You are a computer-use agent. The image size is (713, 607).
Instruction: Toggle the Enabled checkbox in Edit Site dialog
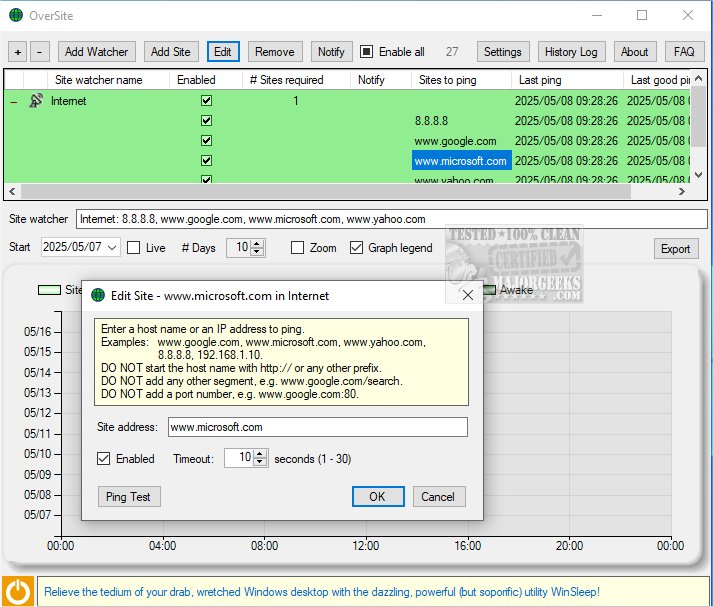[x=103, y=458]
